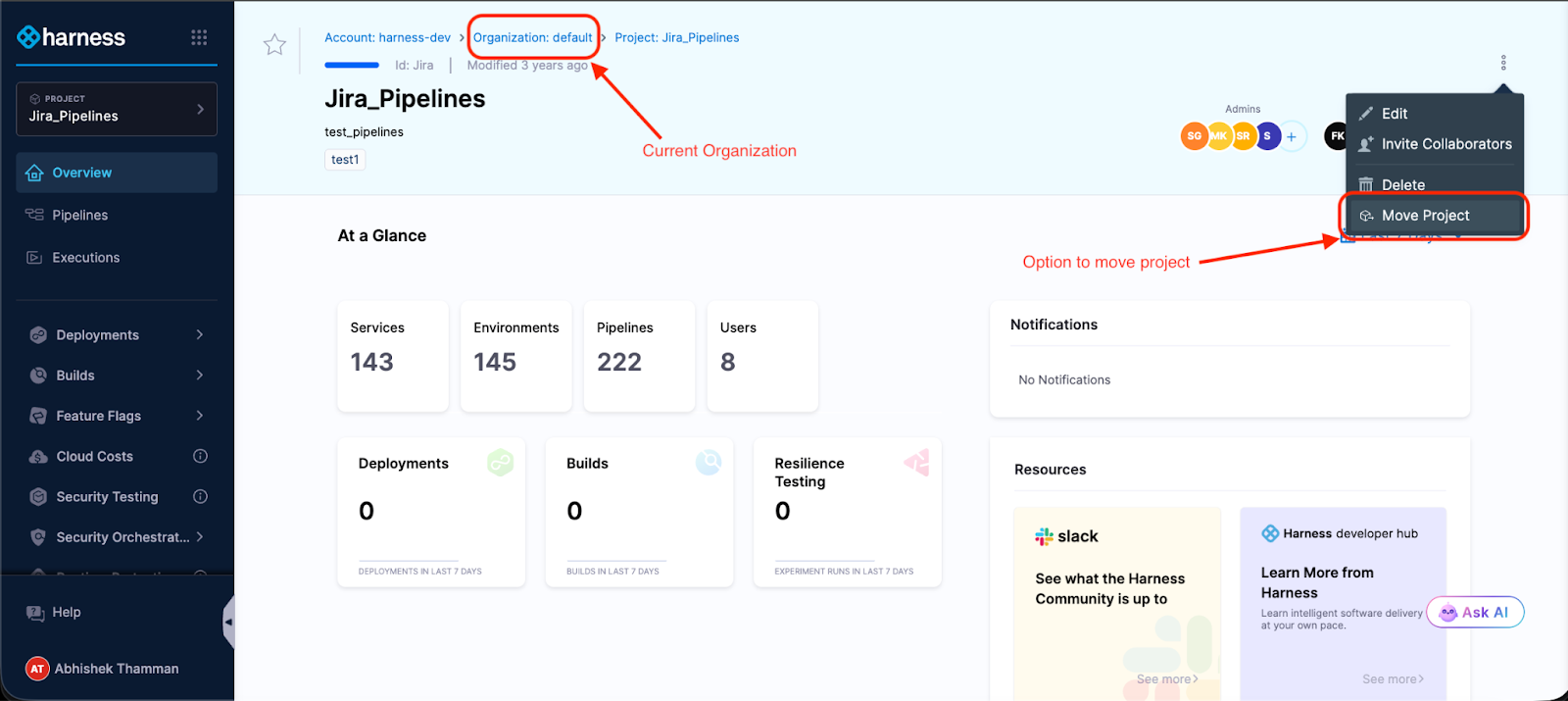1568x701 pixels.
Task: Add an admin with the plus icon
Action: (x=1292, y=136)
